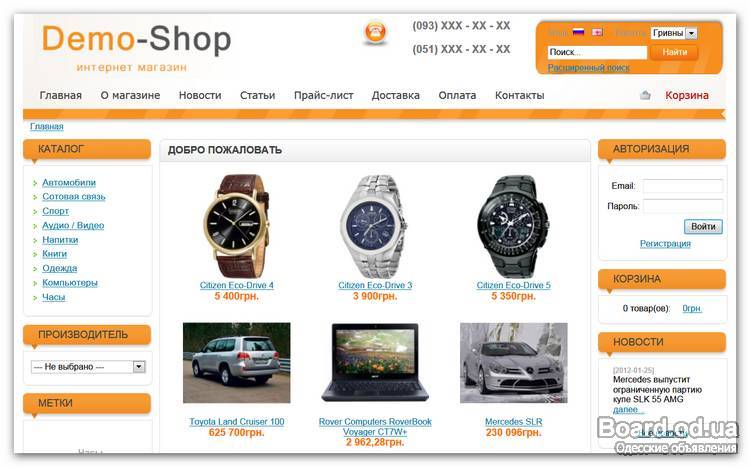Select the Часы catalog category
The height and width of the screenshot is (467, 750).
[54, 297]
